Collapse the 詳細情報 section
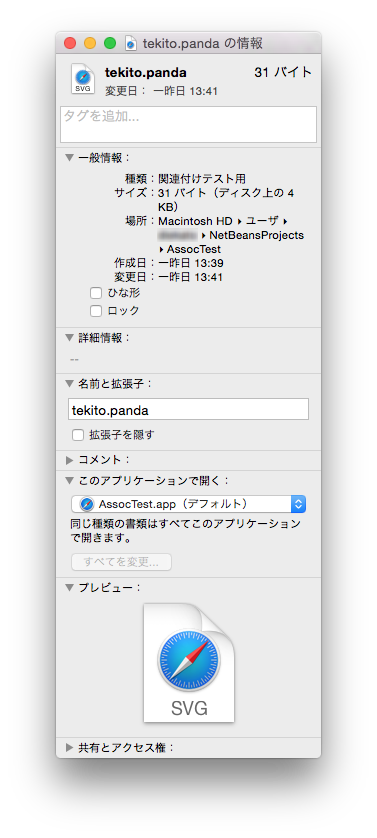 pos(69,338)
